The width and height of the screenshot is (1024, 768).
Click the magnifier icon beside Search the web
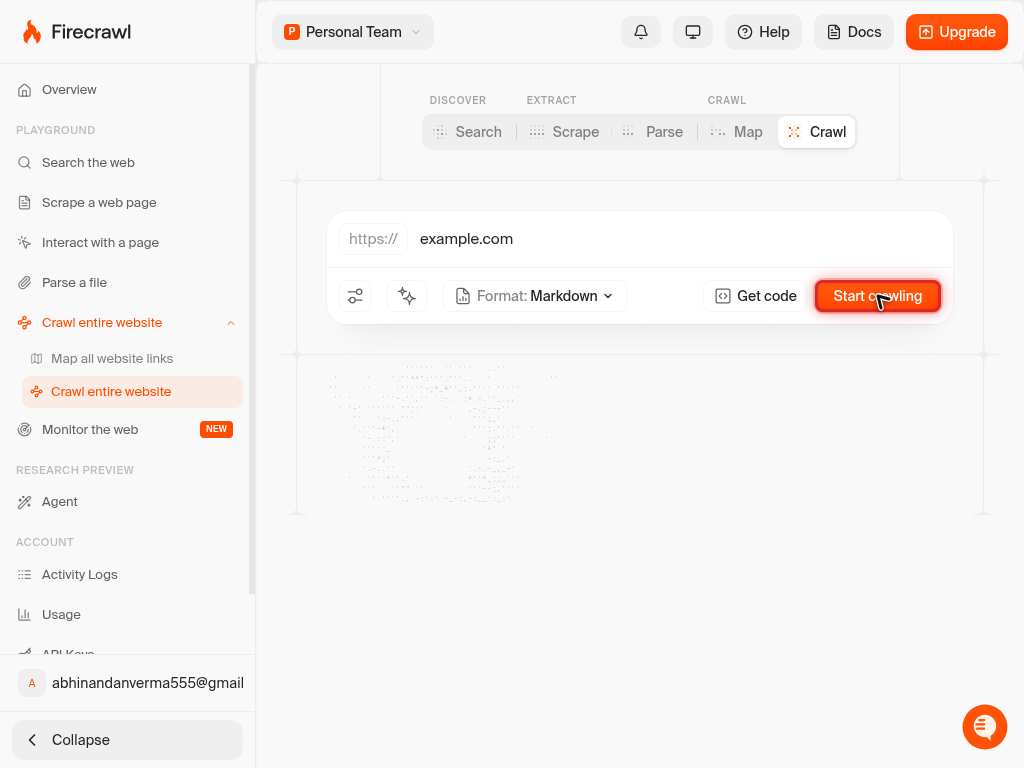[24, 163]
